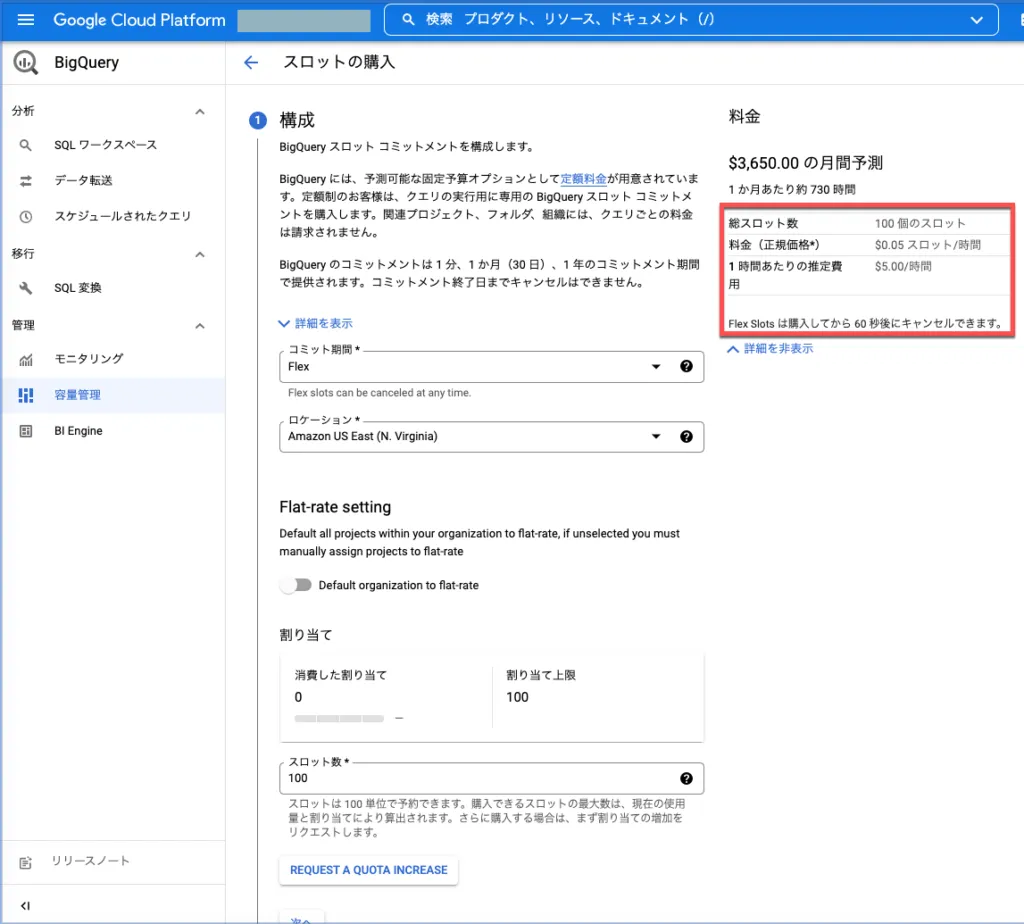Click the $5.00/時間 hourly cost value
Screen dimensions: 1024x924
tap(903, 267)
